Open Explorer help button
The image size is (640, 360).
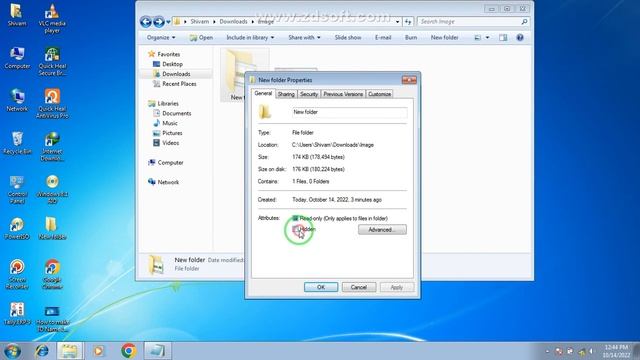[520, 38]
